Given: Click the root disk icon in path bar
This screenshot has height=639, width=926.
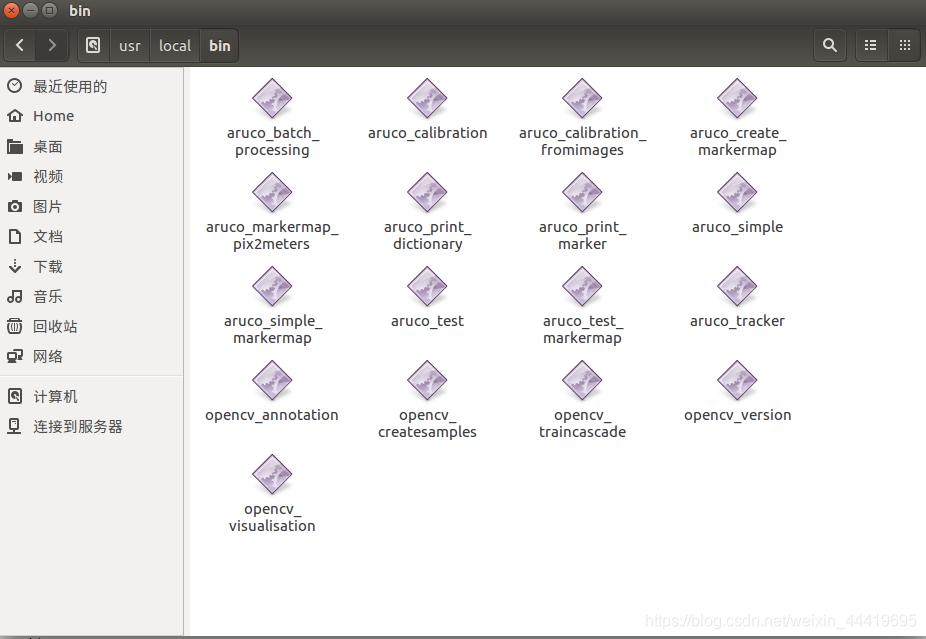Looking at the screenshot, I should [x=93, y=45].
